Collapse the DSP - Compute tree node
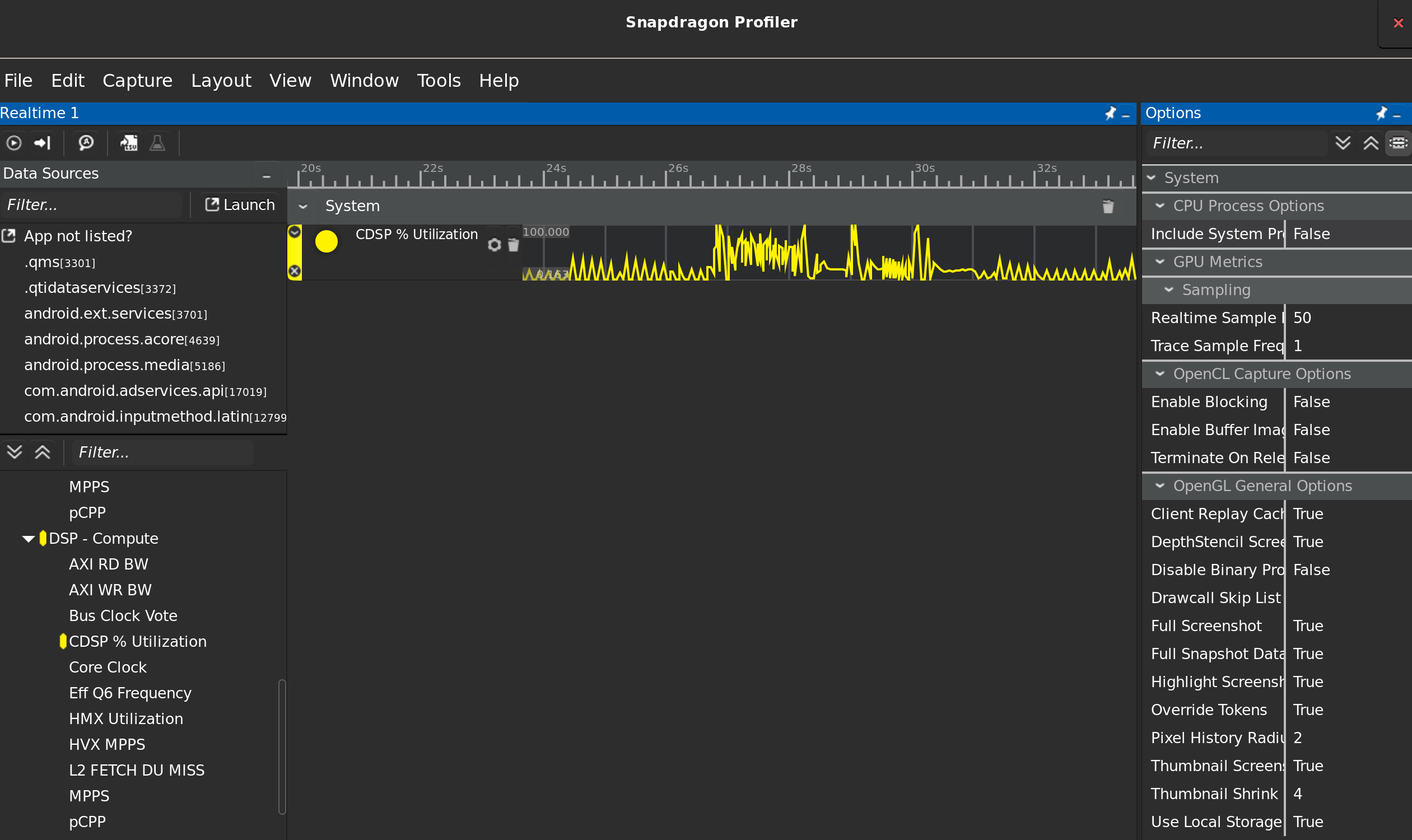 (x=29, y=539)
